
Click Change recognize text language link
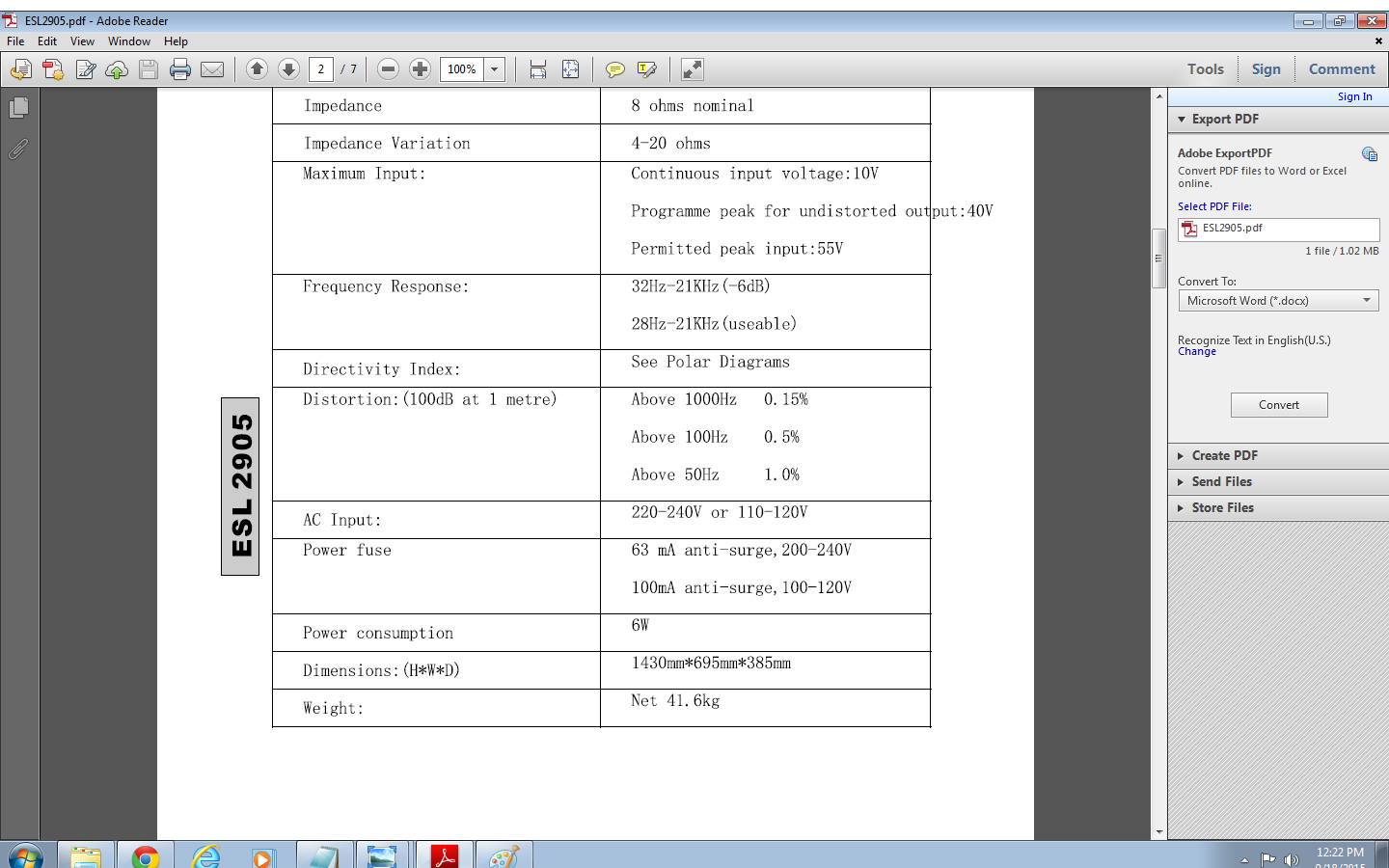click(1197, 352)
